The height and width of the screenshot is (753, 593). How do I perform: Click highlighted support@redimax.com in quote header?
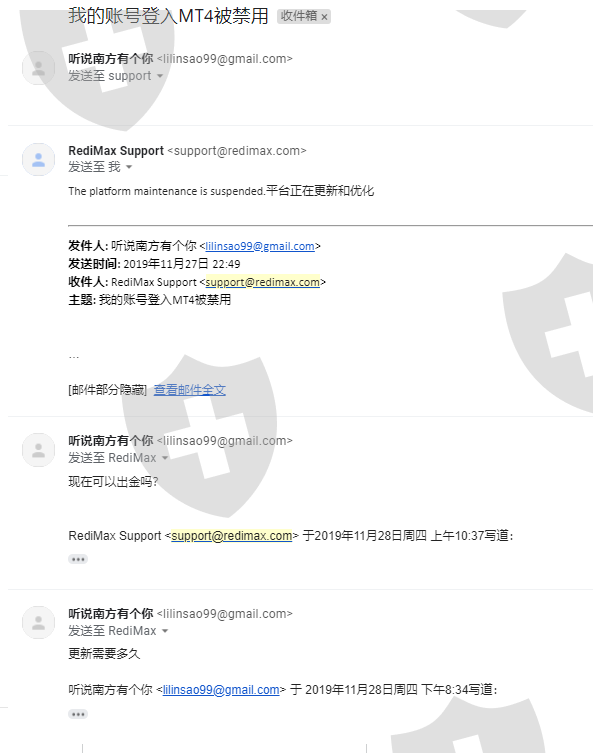[231, 535]
